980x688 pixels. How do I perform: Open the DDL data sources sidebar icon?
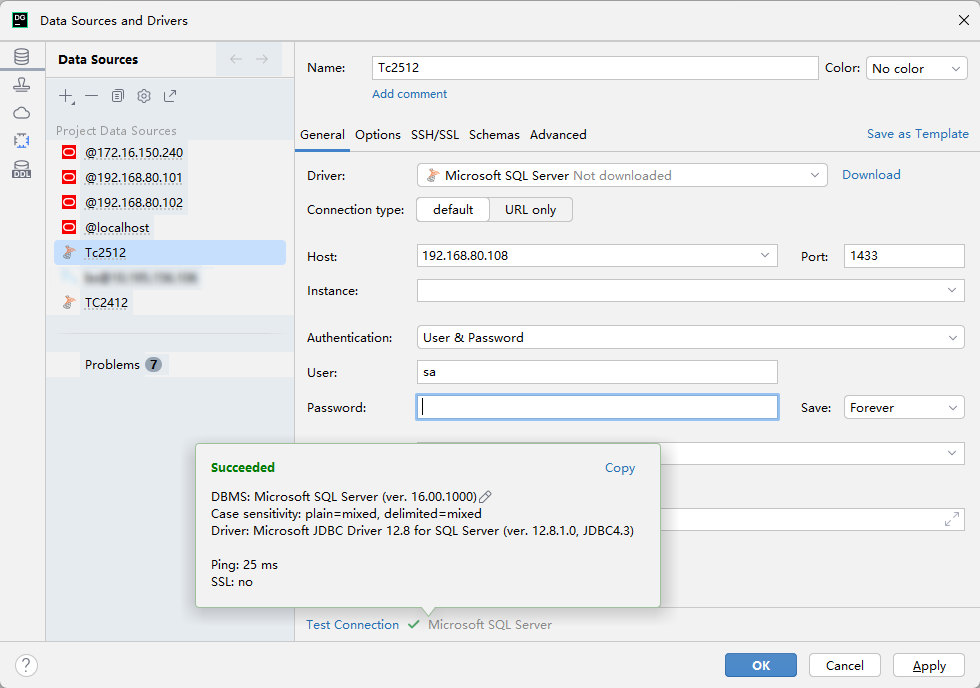22,169
